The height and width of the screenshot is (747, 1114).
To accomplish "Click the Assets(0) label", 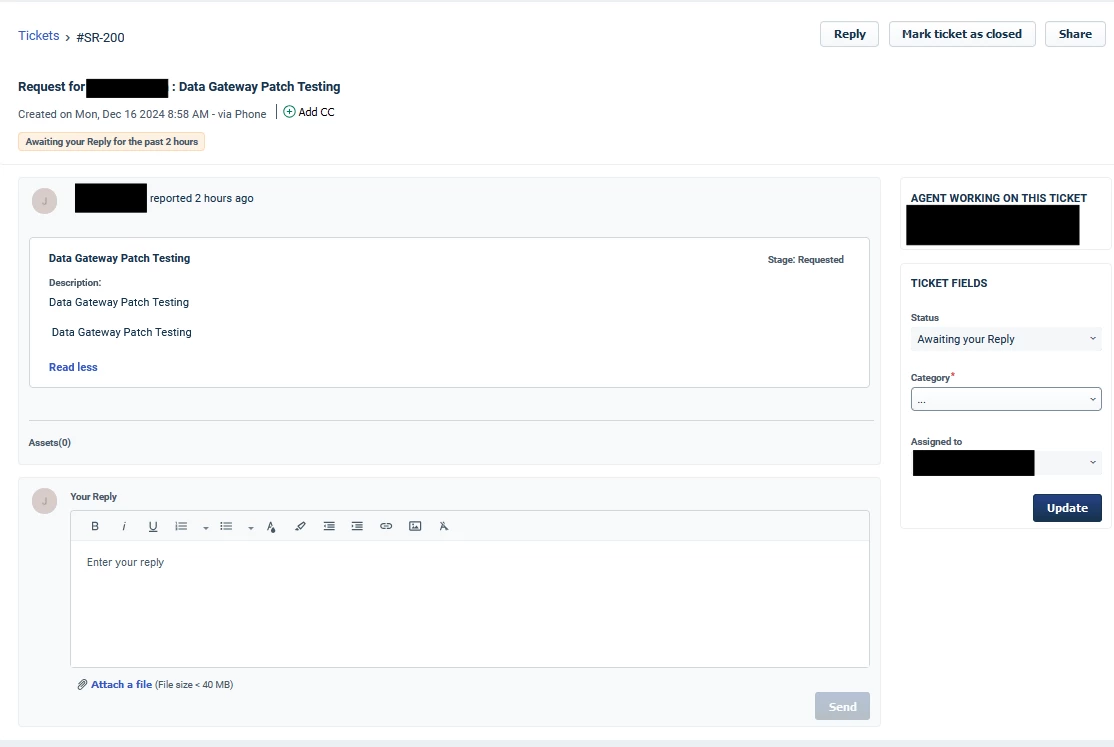I will [x=50, y=443].
